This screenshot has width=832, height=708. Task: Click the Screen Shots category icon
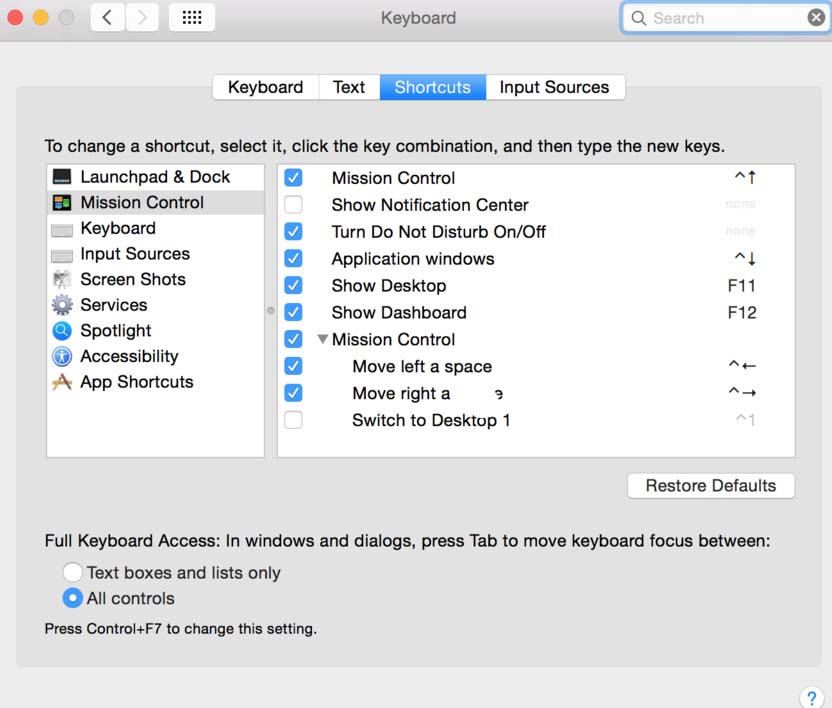click(x=62, y=280)
